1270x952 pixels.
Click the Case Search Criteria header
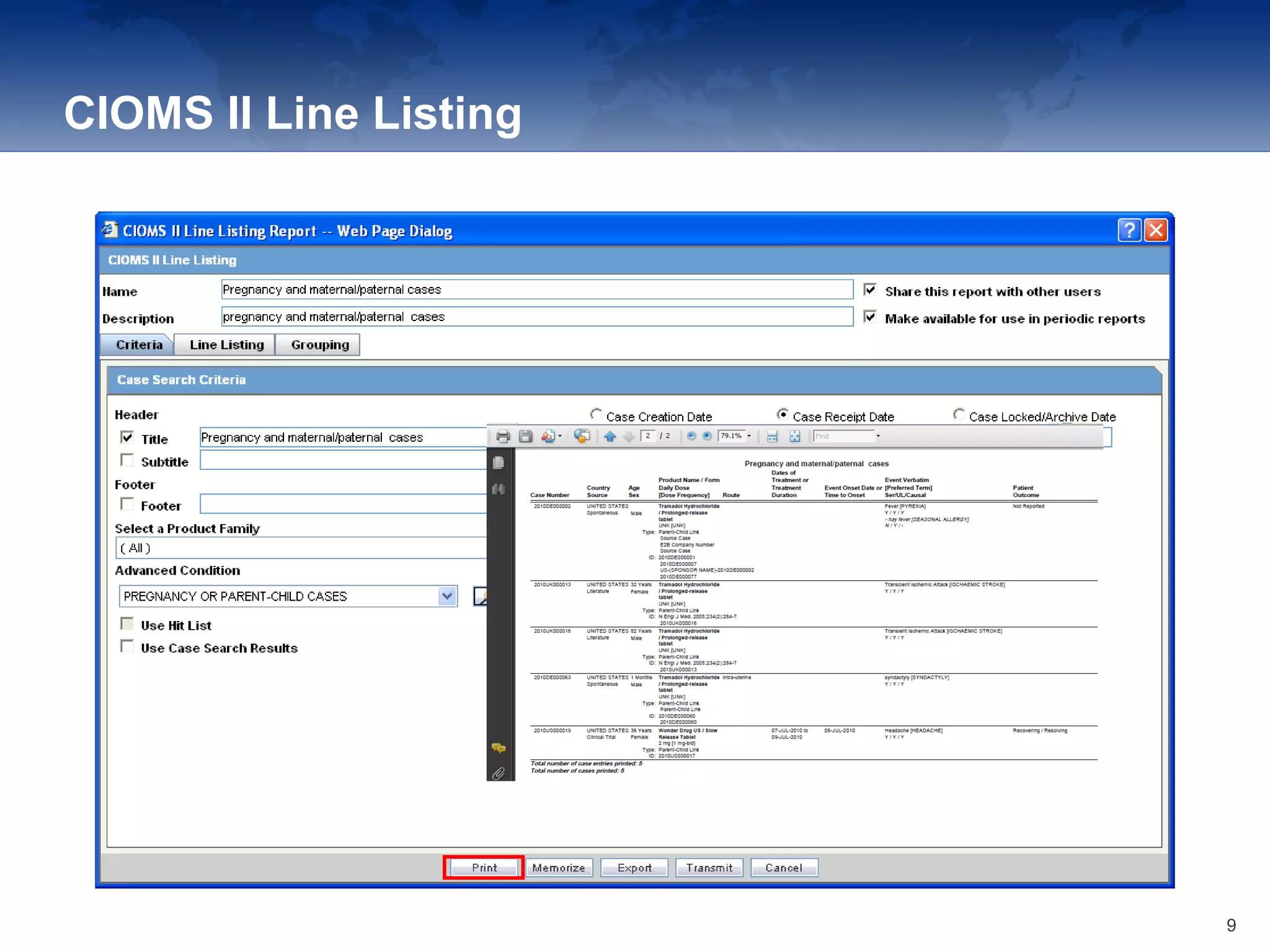(x=634, y=380)
